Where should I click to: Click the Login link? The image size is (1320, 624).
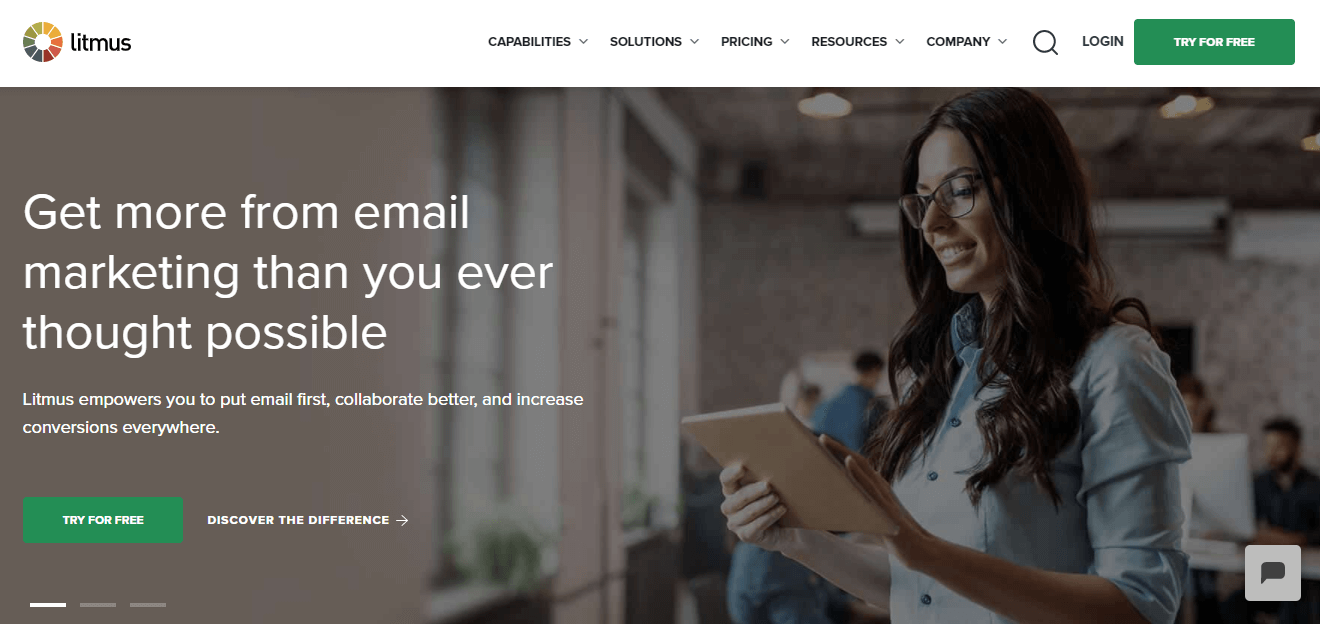click(x=1103, y=42)
